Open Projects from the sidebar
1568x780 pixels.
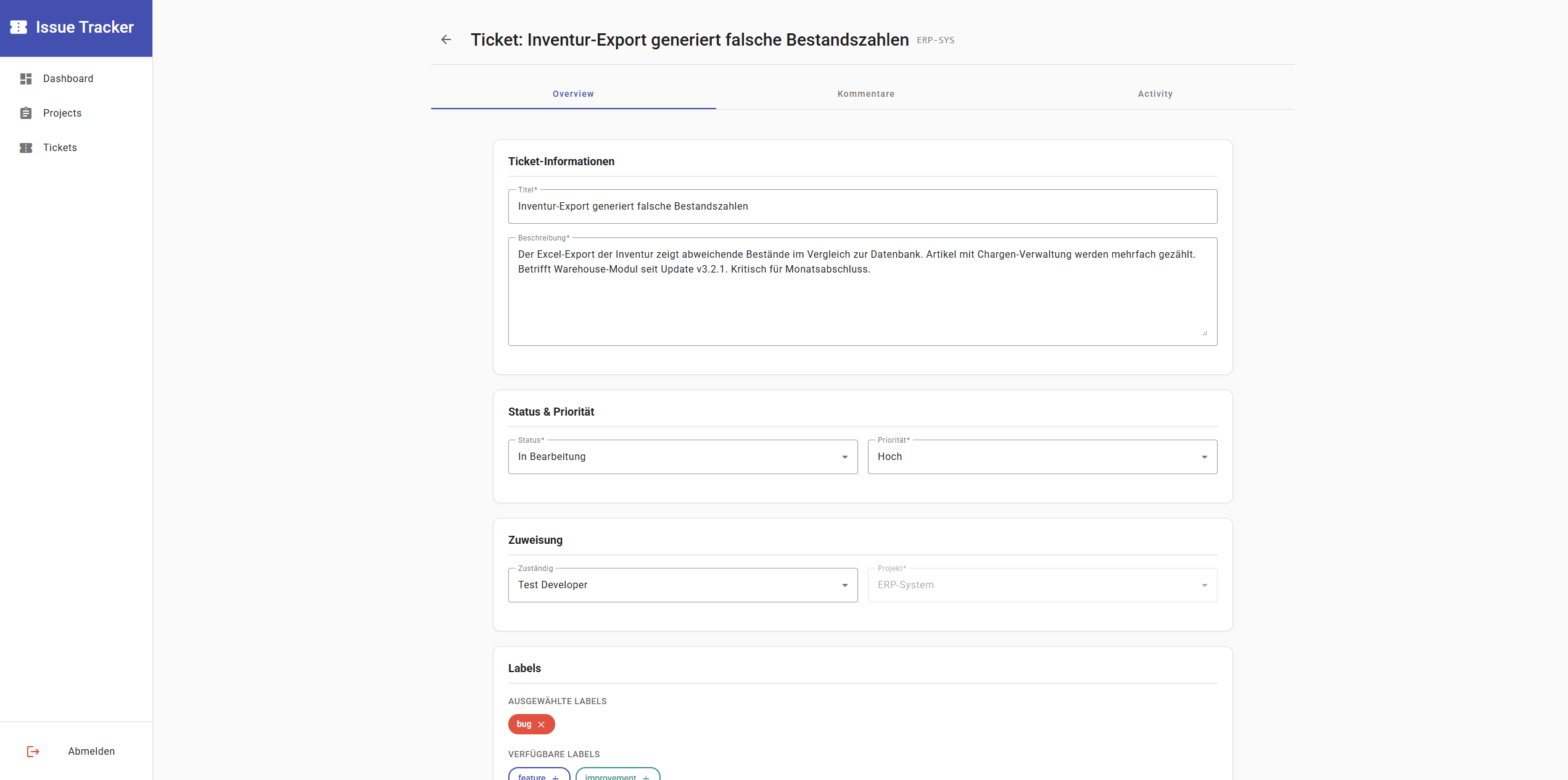click(x=76, y=113)
